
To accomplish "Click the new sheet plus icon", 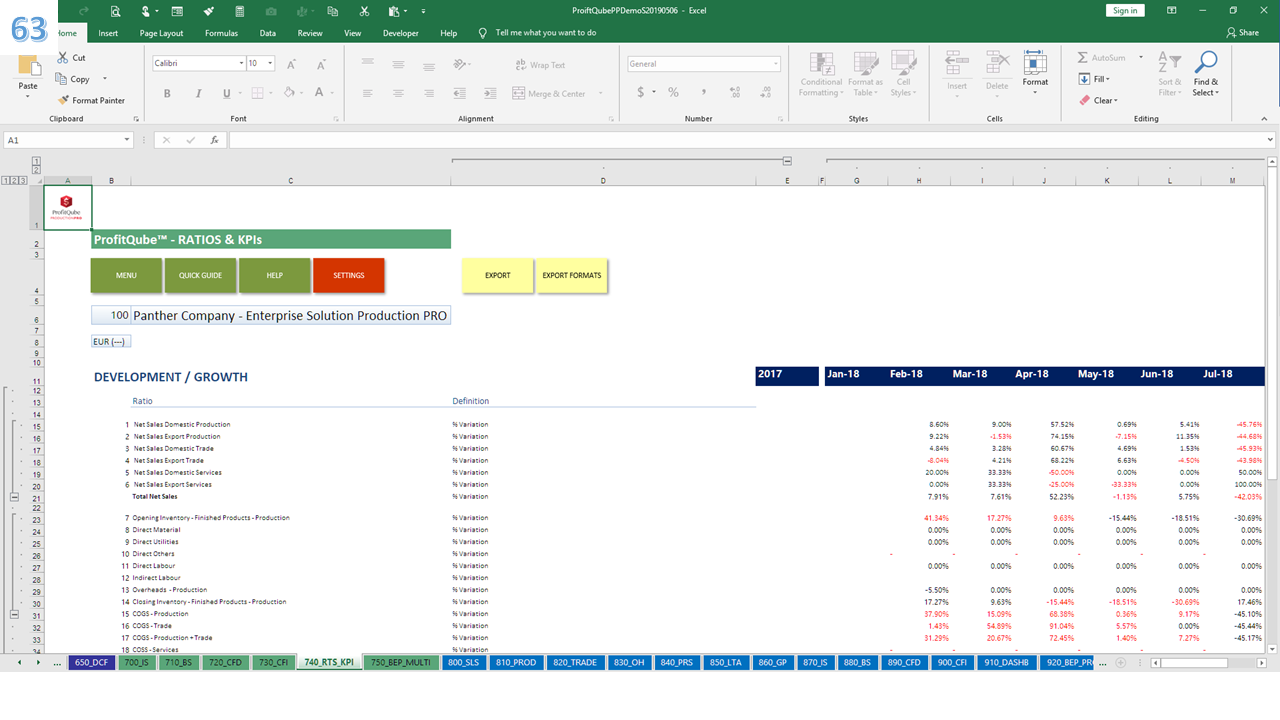I will (x=1121, y=662).
